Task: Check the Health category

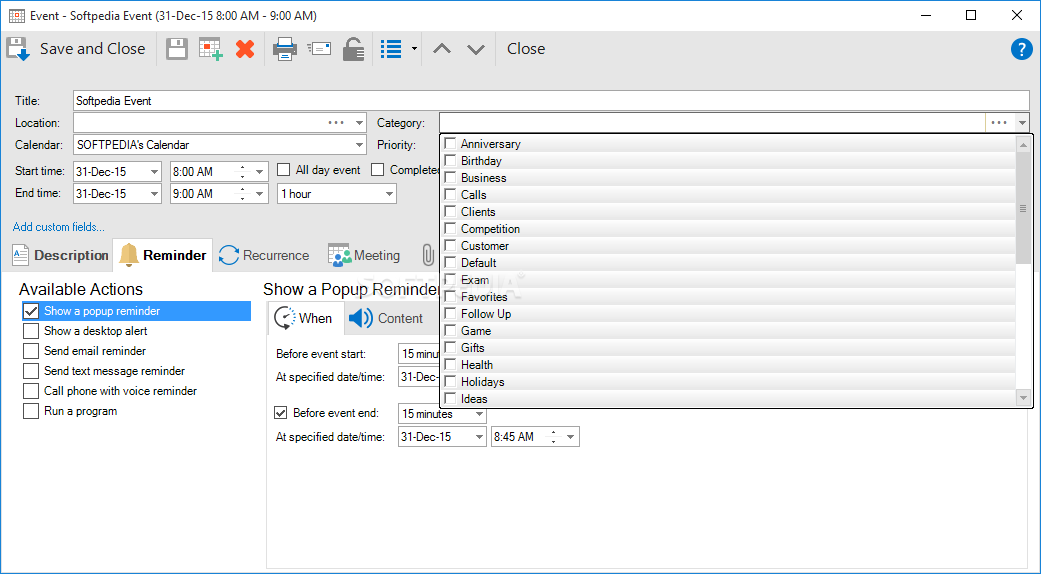Action: pyautogui.click(x=450, y=364)
